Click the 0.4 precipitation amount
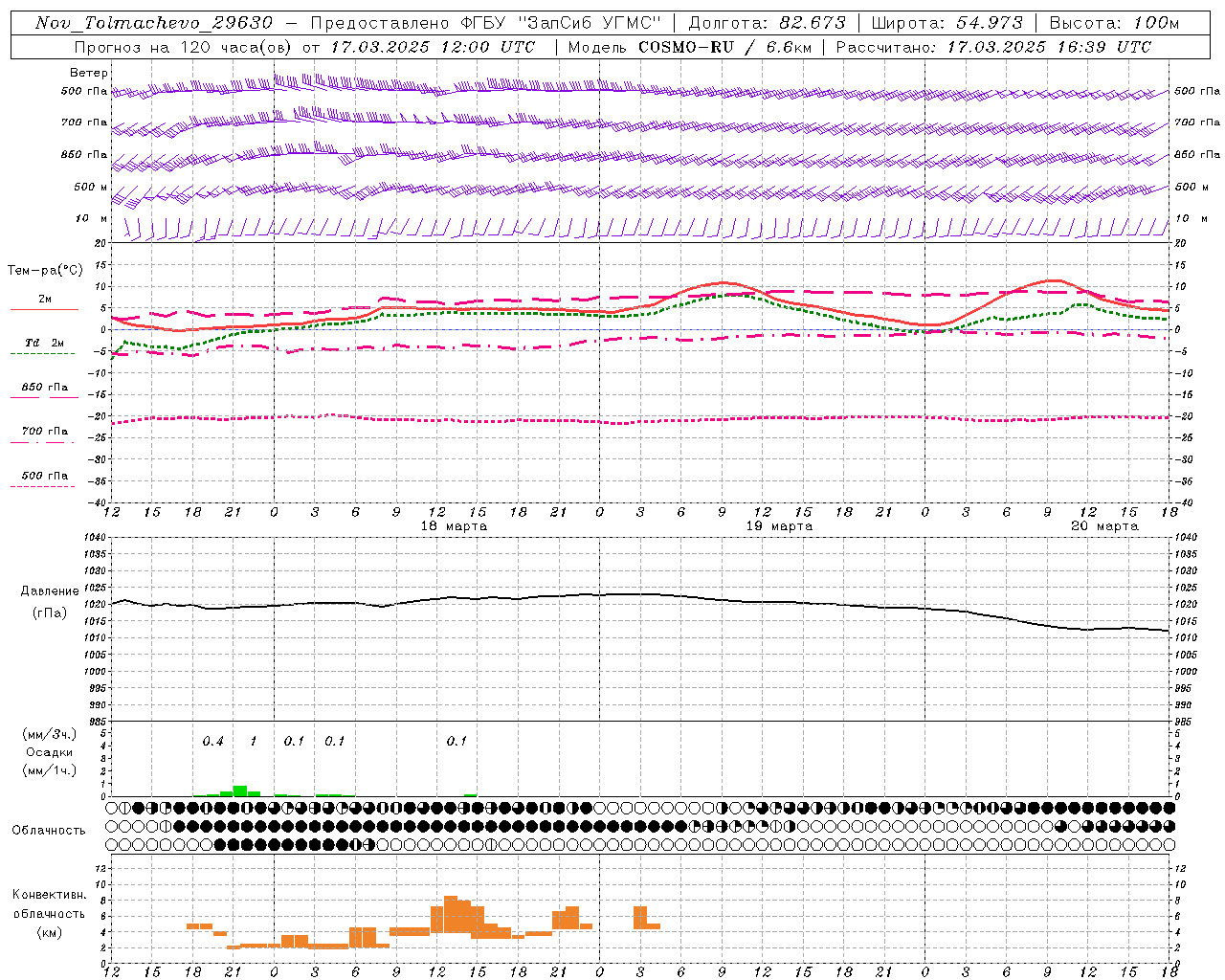 click(x=212, y=742)
